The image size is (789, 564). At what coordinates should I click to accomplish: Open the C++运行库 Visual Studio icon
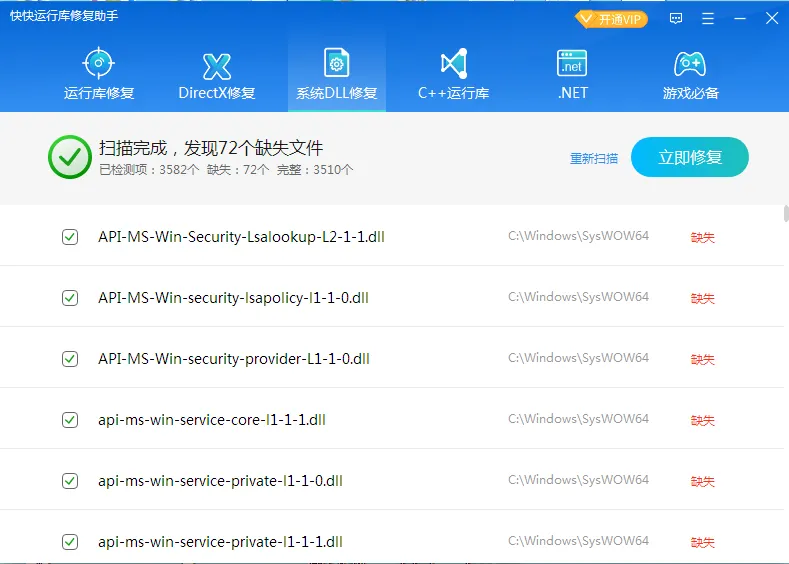coord(454,64)
